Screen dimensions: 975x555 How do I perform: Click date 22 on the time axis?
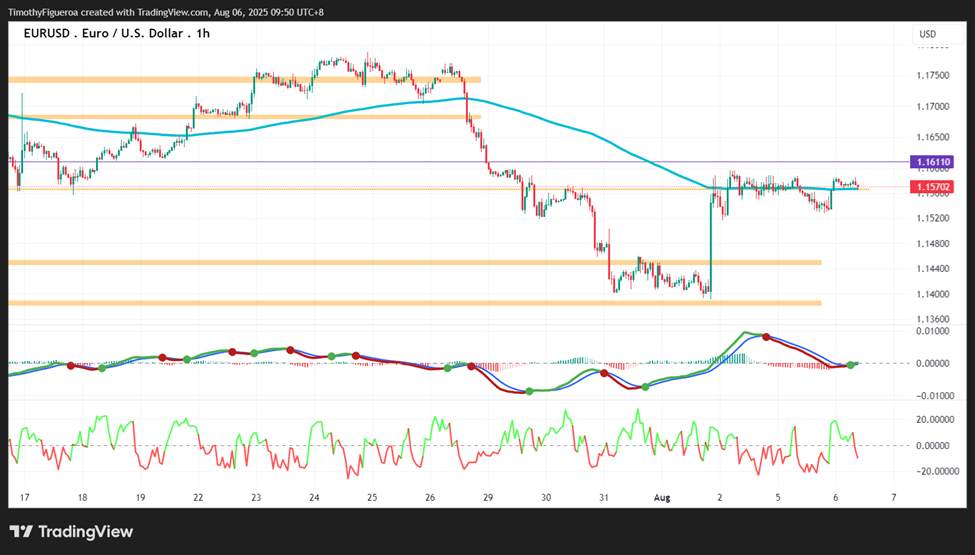pyautogui.click(x=198, y=498)
